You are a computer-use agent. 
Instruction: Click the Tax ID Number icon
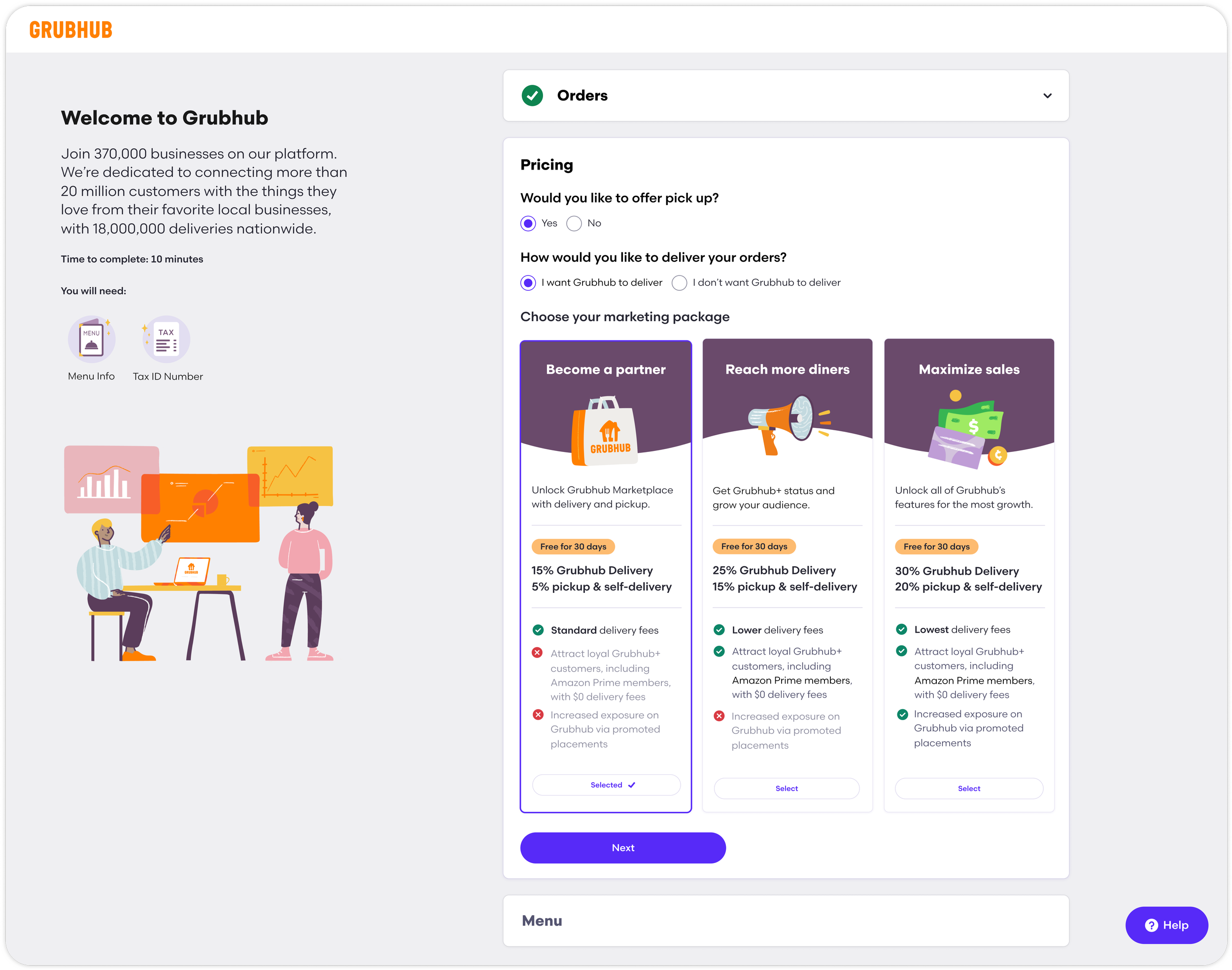(x=167, y=340)
